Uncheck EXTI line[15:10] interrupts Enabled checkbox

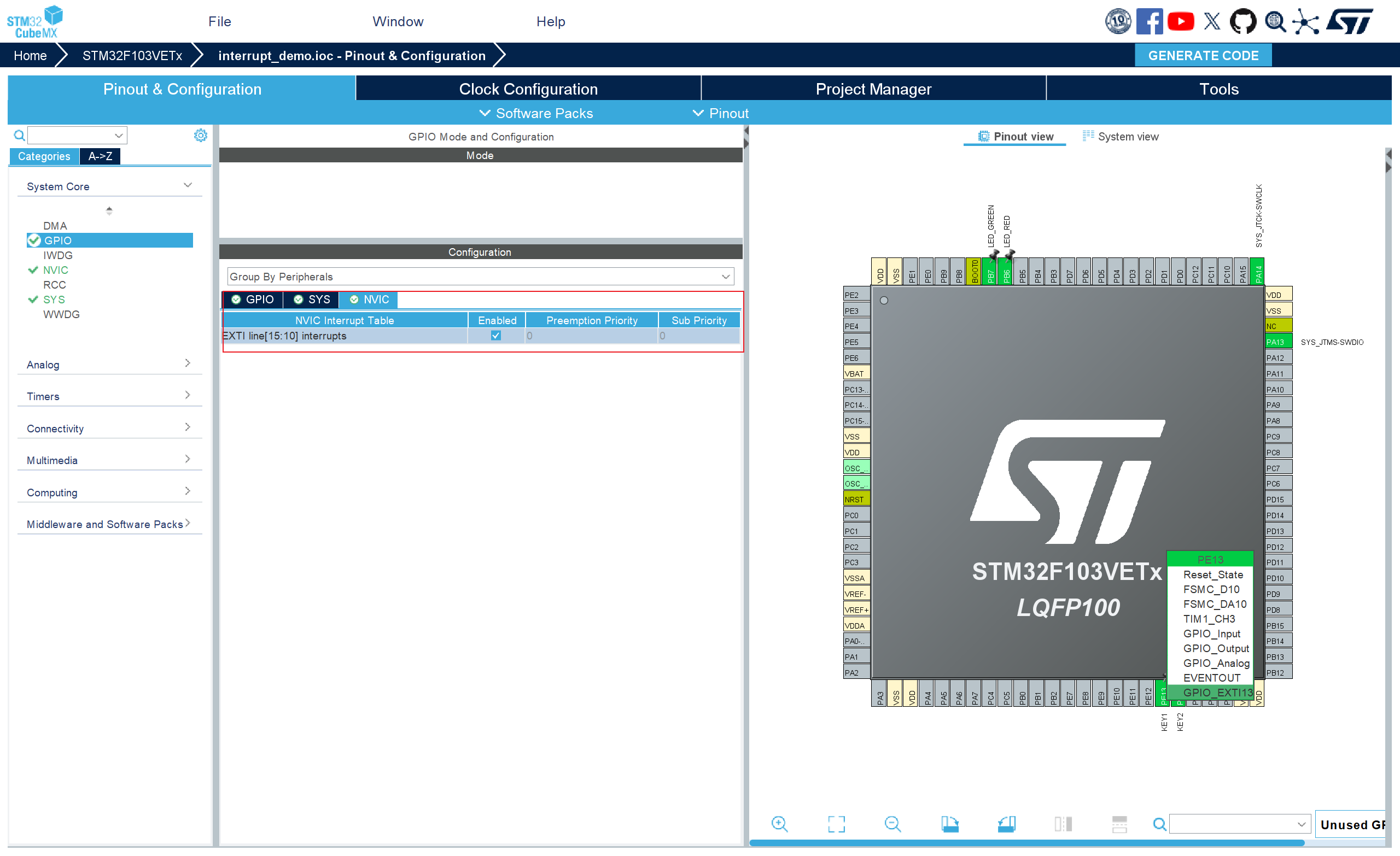point(495,336)
